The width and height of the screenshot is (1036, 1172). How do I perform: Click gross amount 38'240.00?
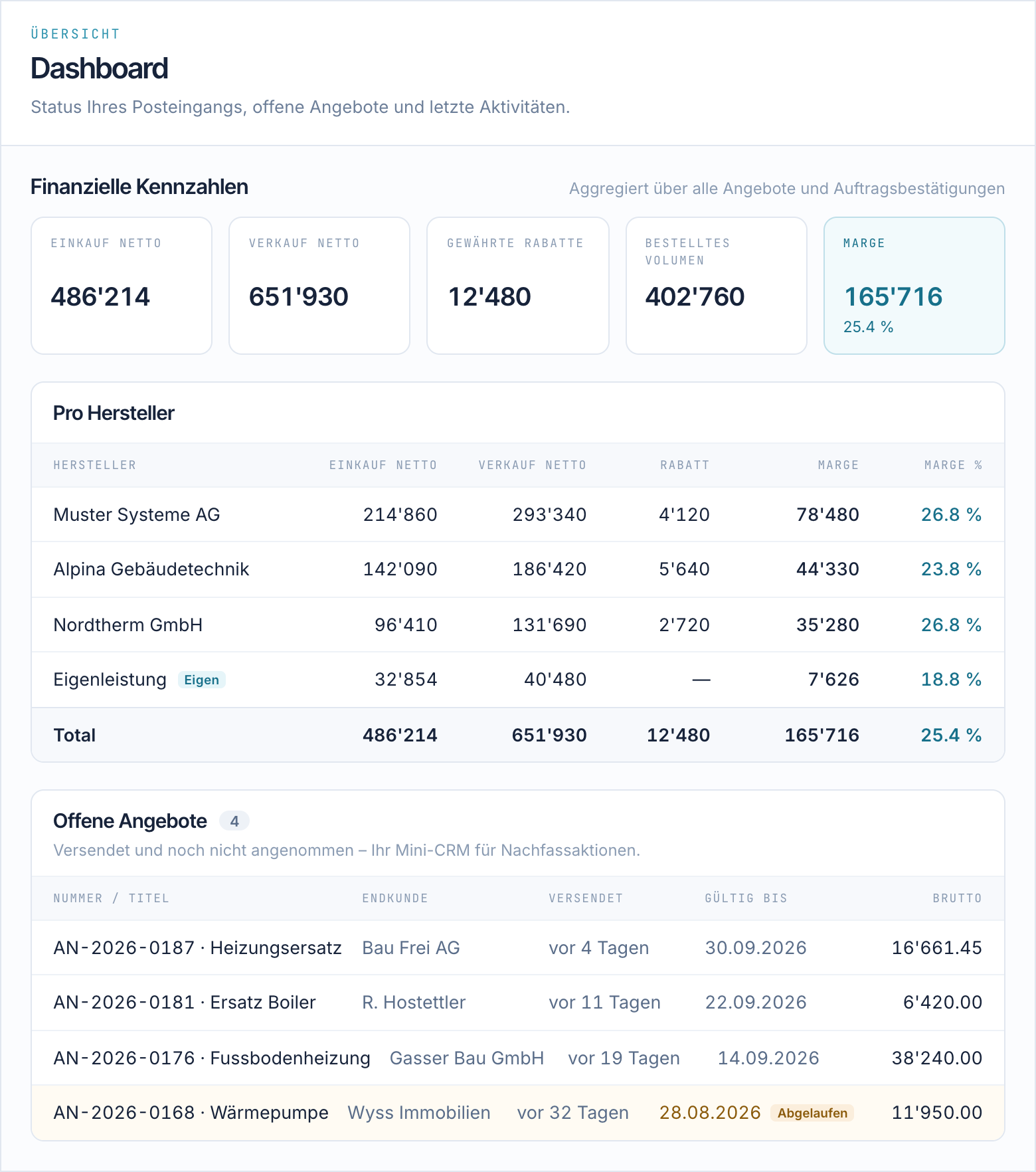pos(936,1058)
